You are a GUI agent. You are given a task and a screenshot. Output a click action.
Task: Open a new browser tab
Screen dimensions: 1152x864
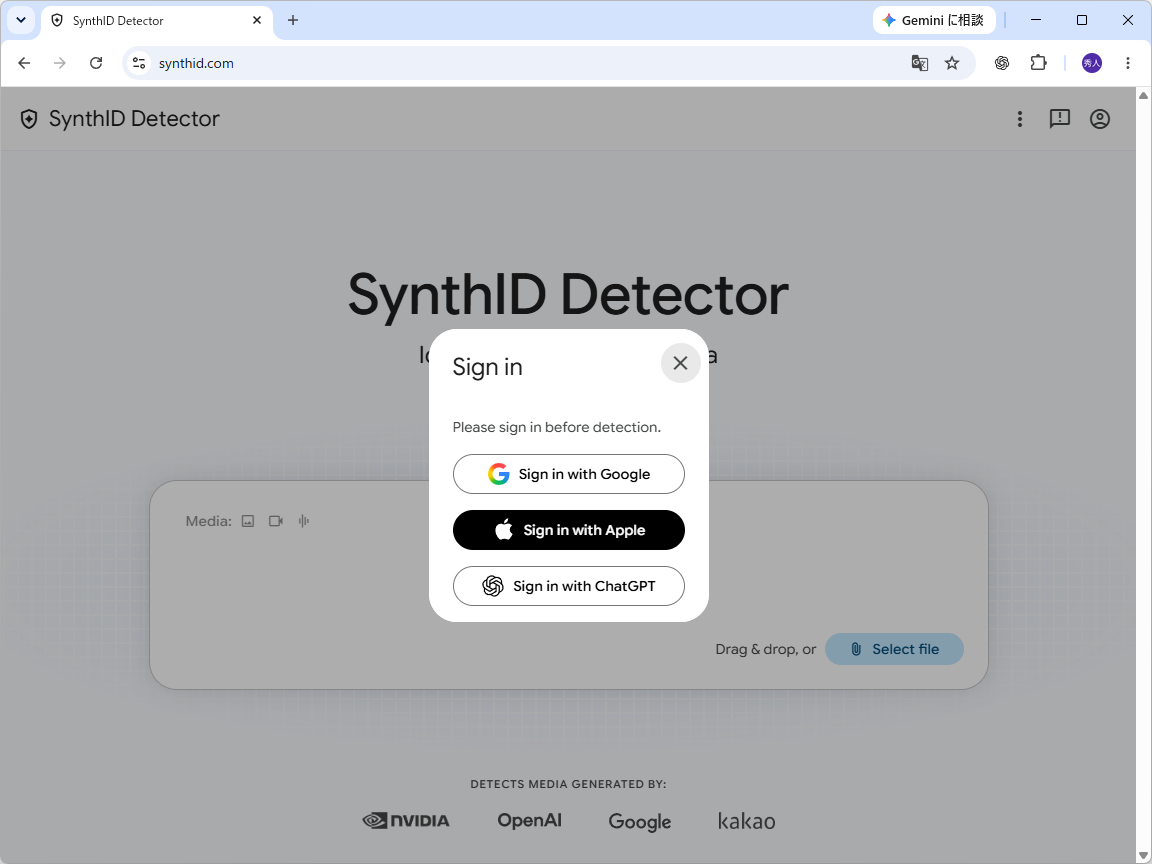(x=292, y=20)
